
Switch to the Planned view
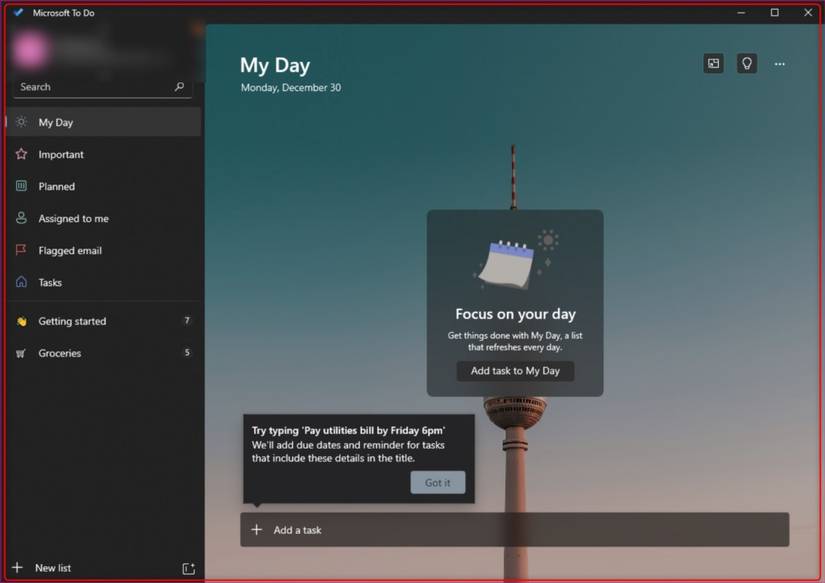(x=57, y=186)
